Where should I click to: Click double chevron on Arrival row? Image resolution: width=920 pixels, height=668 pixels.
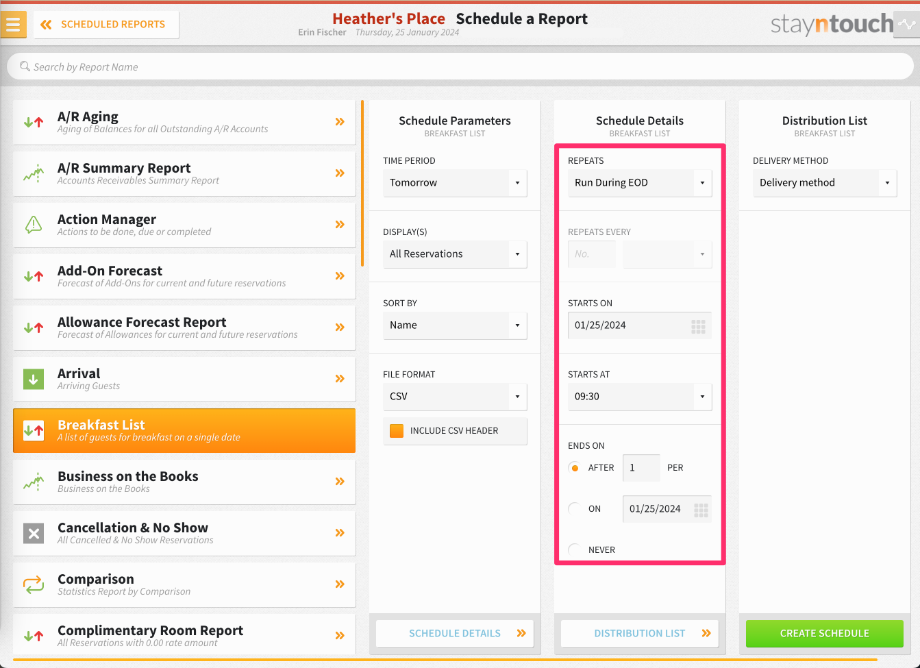coord(340,379)
